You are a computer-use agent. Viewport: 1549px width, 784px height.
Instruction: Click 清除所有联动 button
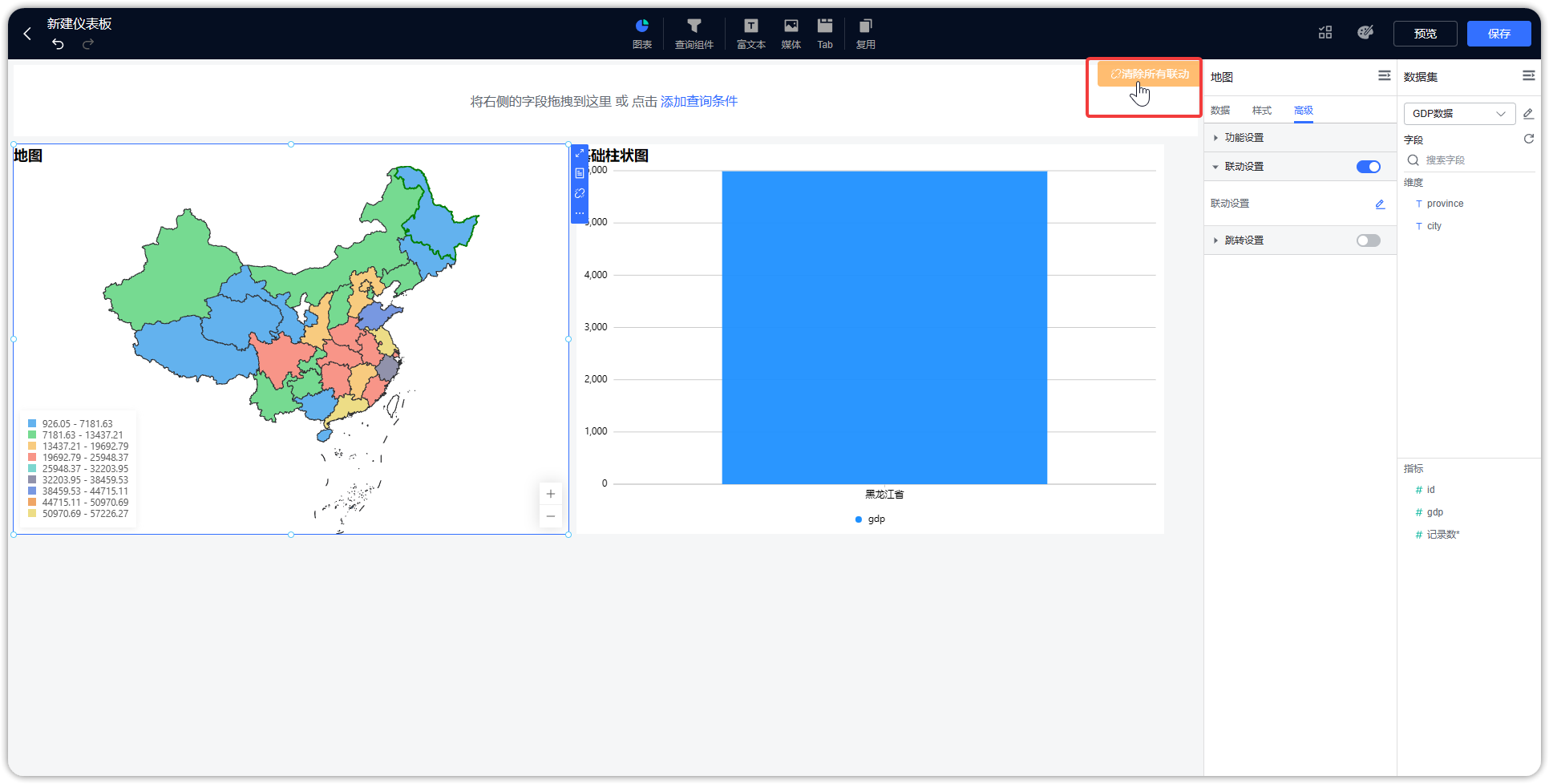pyautogui.click(x=1148, y=74)
